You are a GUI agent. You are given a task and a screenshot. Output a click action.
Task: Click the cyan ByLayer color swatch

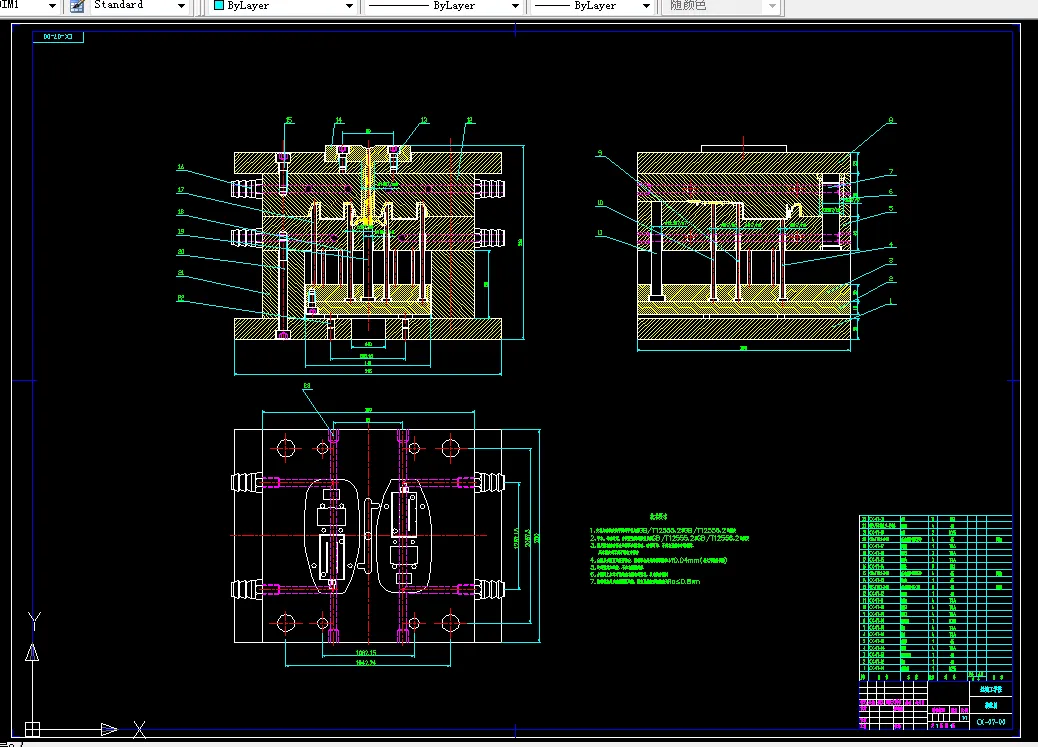tap(219, 5)
